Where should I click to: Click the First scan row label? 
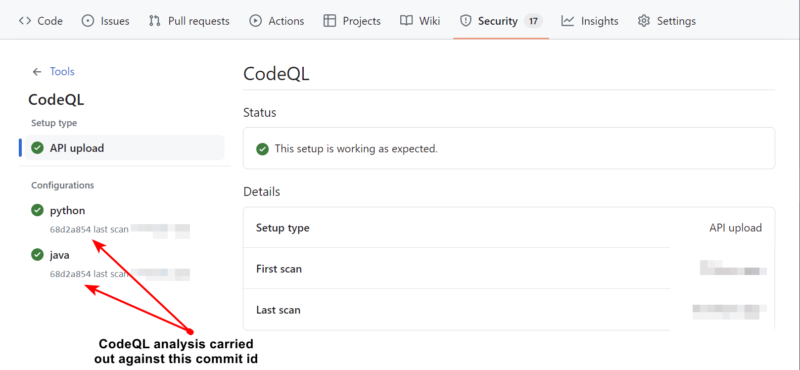click(279, 268)
